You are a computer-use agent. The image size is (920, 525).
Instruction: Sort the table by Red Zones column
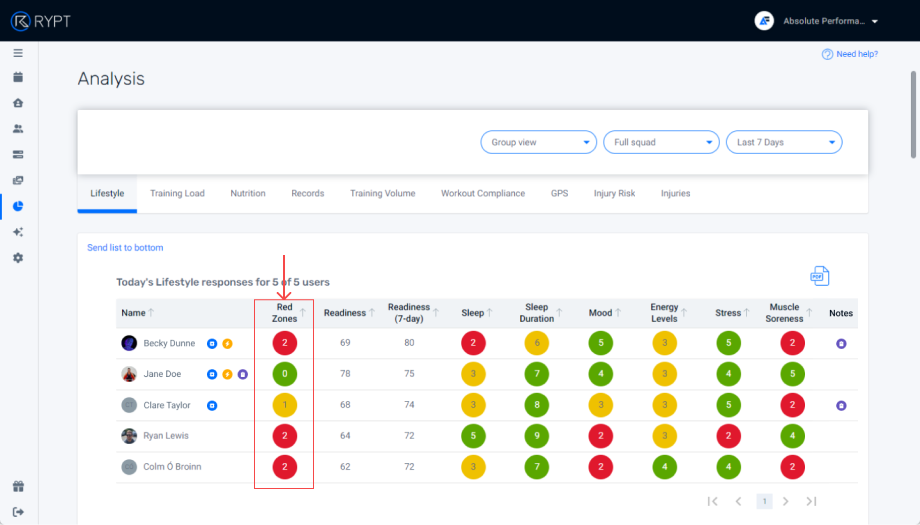[x=303, y=313]
